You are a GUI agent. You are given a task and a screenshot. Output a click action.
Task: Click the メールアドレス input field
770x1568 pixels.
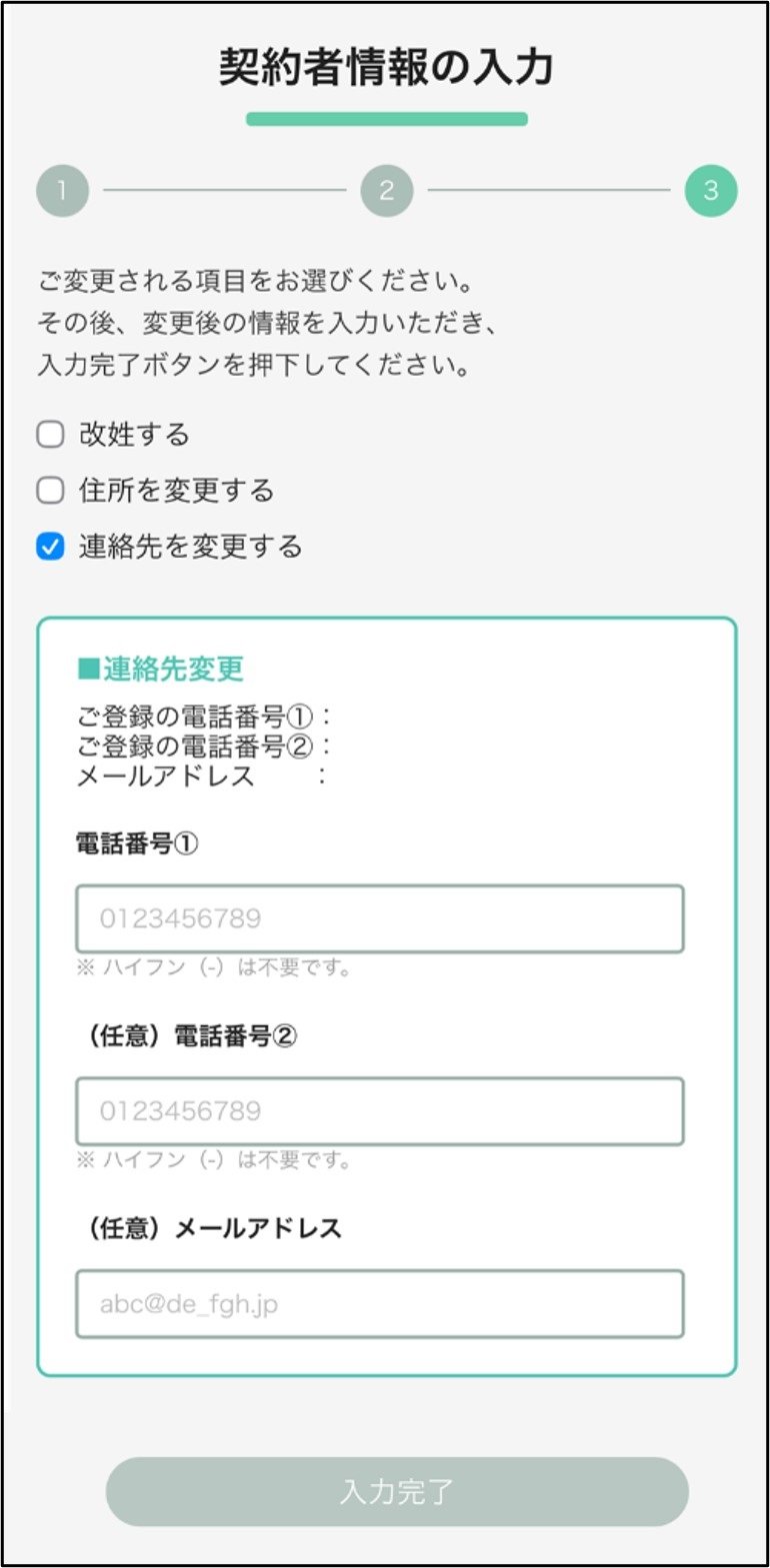(x=380, y=1303)
